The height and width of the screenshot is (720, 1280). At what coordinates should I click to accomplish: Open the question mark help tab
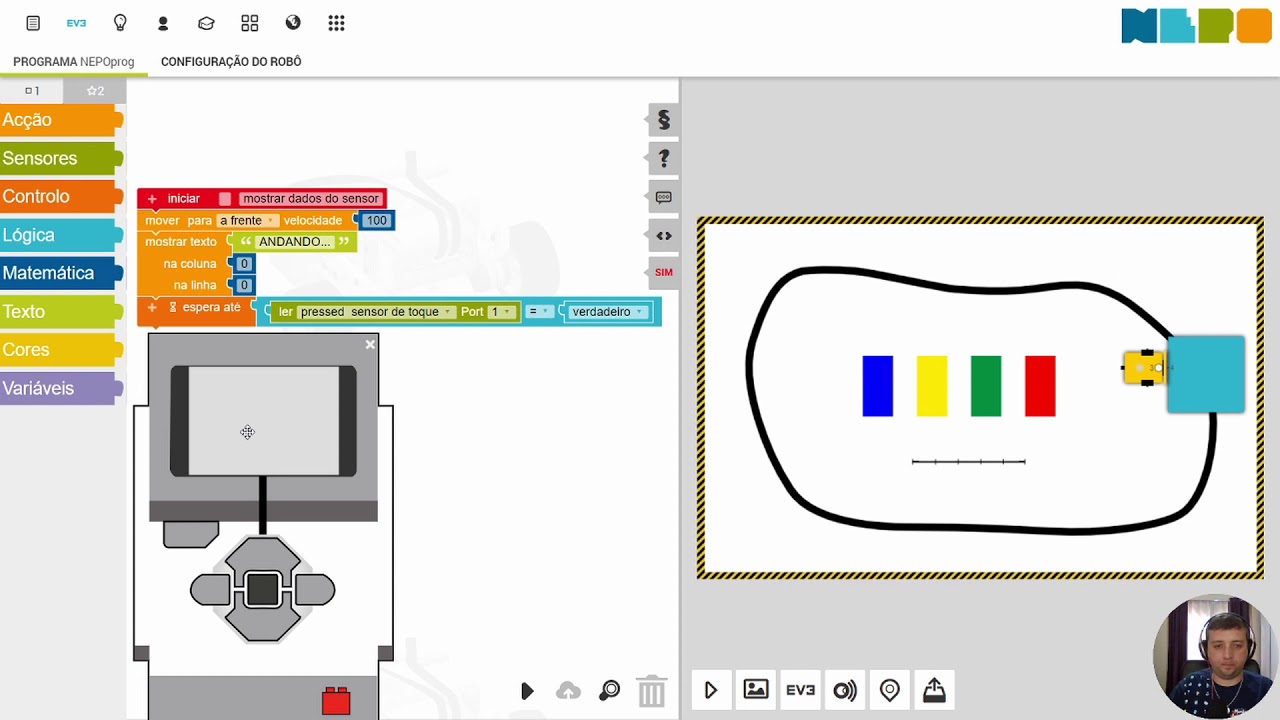663,158
